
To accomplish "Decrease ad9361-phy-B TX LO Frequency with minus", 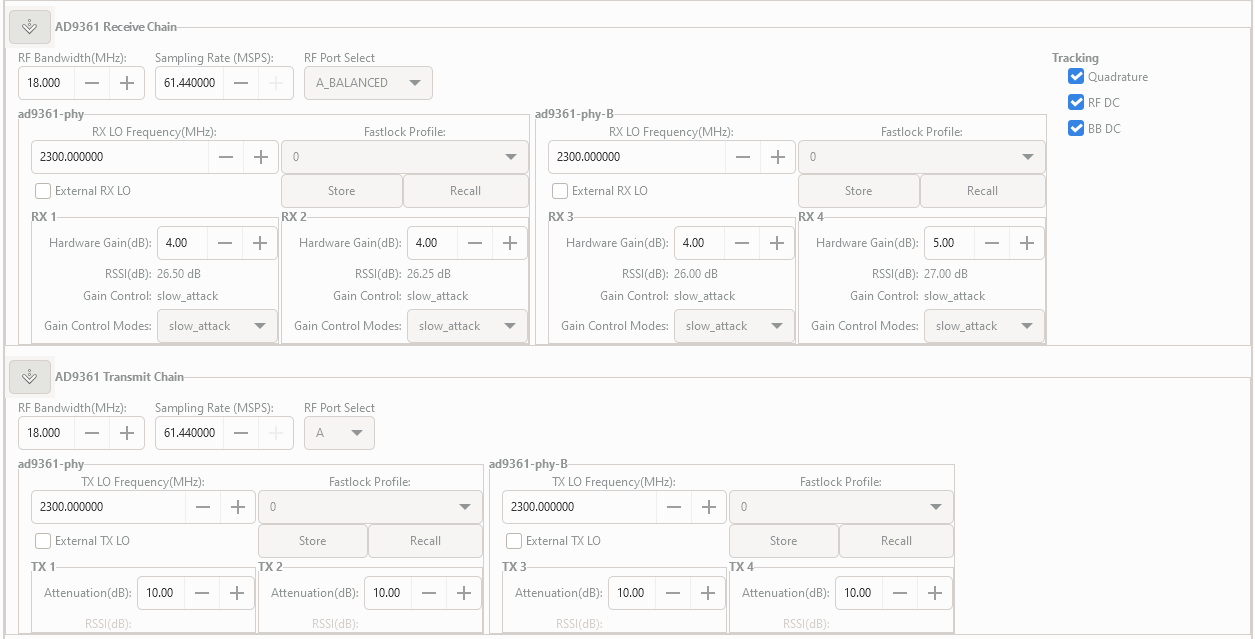I will click(x=674, y=507).
